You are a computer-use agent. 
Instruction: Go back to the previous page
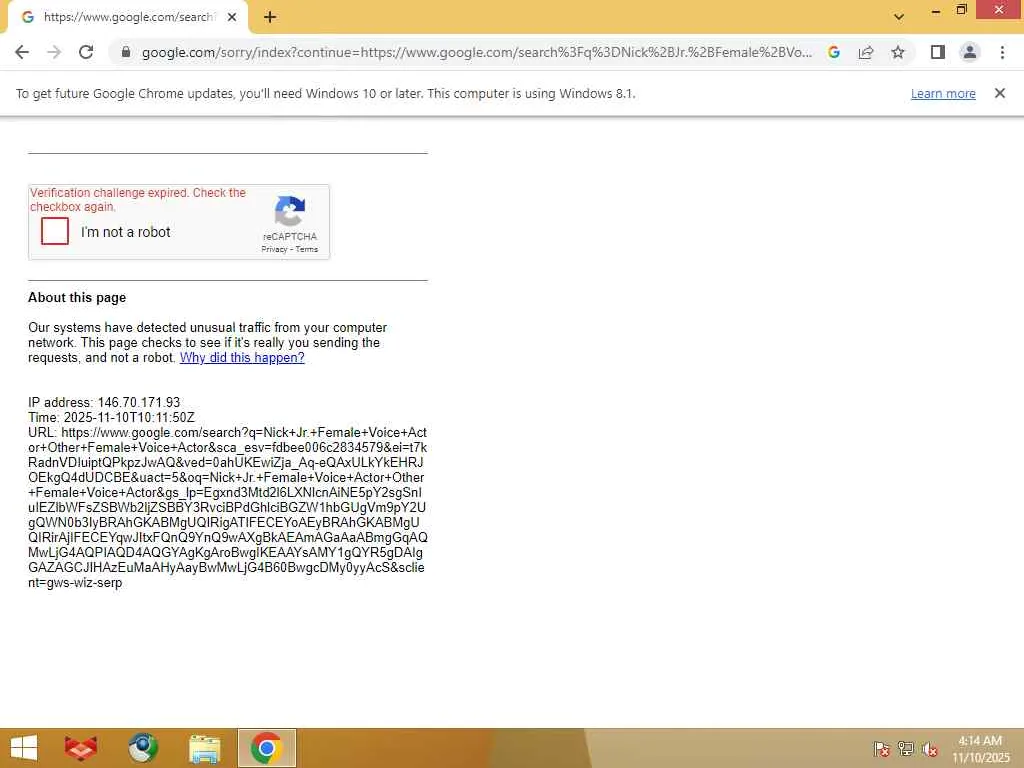click(22, 52)
